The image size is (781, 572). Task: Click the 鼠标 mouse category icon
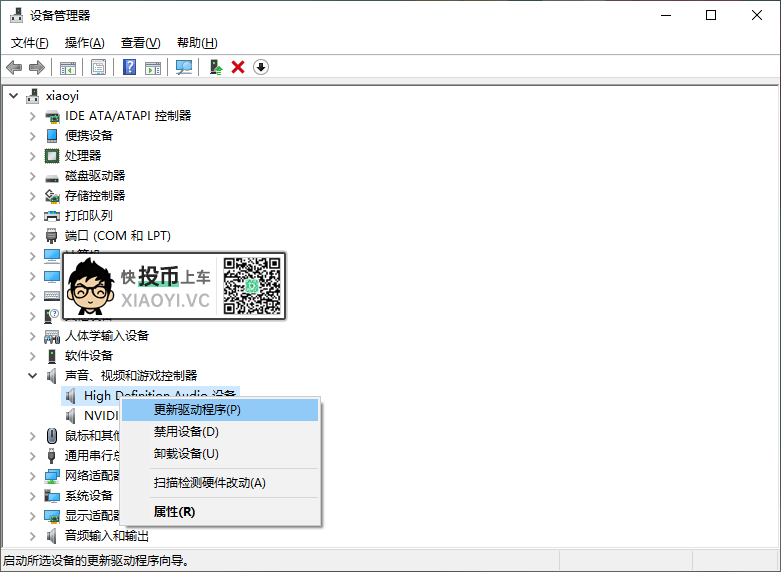tap(52, 436)
